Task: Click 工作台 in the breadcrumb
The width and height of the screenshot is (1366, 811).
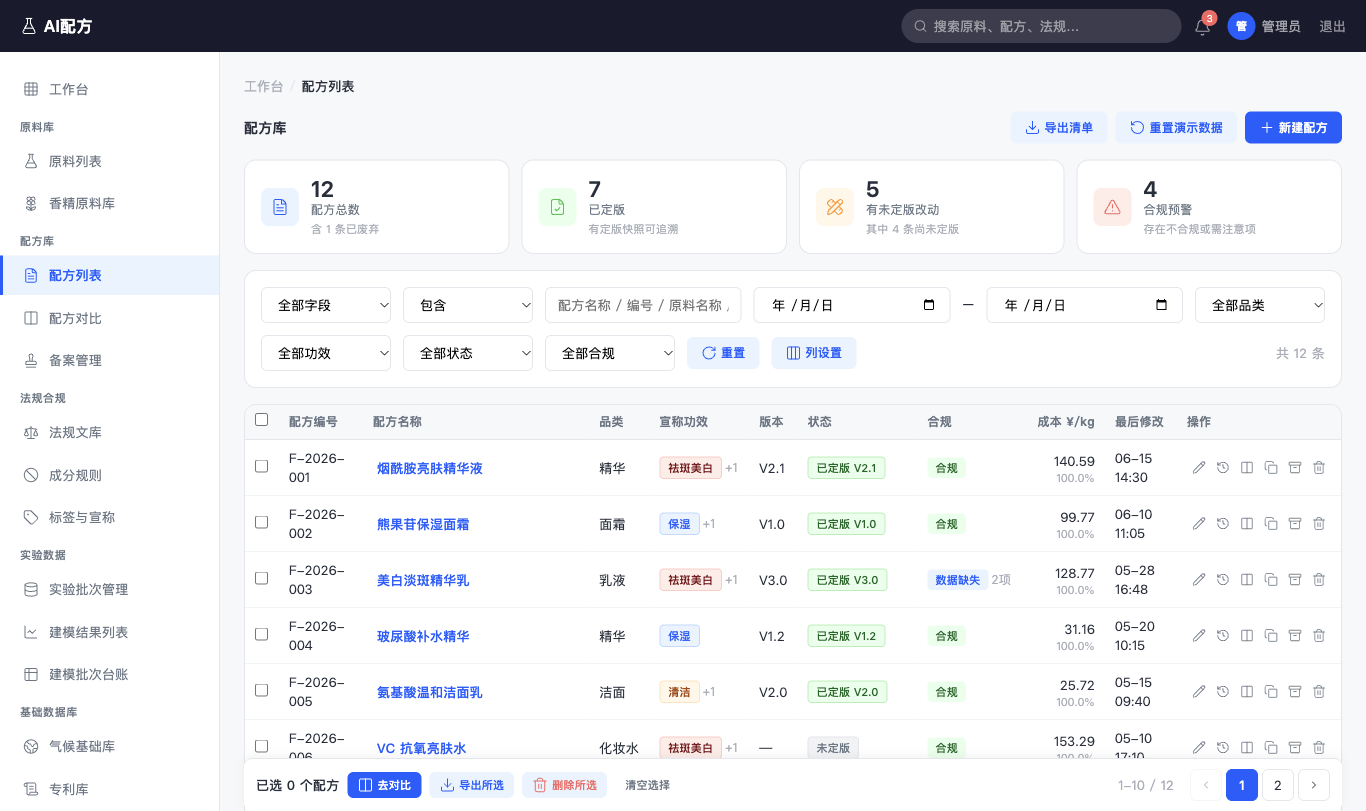Action: pyautogui.click(x=263, y=86)
